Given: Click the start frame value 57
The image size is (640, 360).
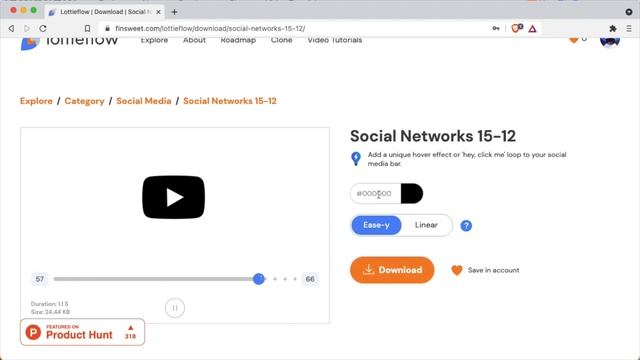Looking at the screenshot, I should point(40,279).
